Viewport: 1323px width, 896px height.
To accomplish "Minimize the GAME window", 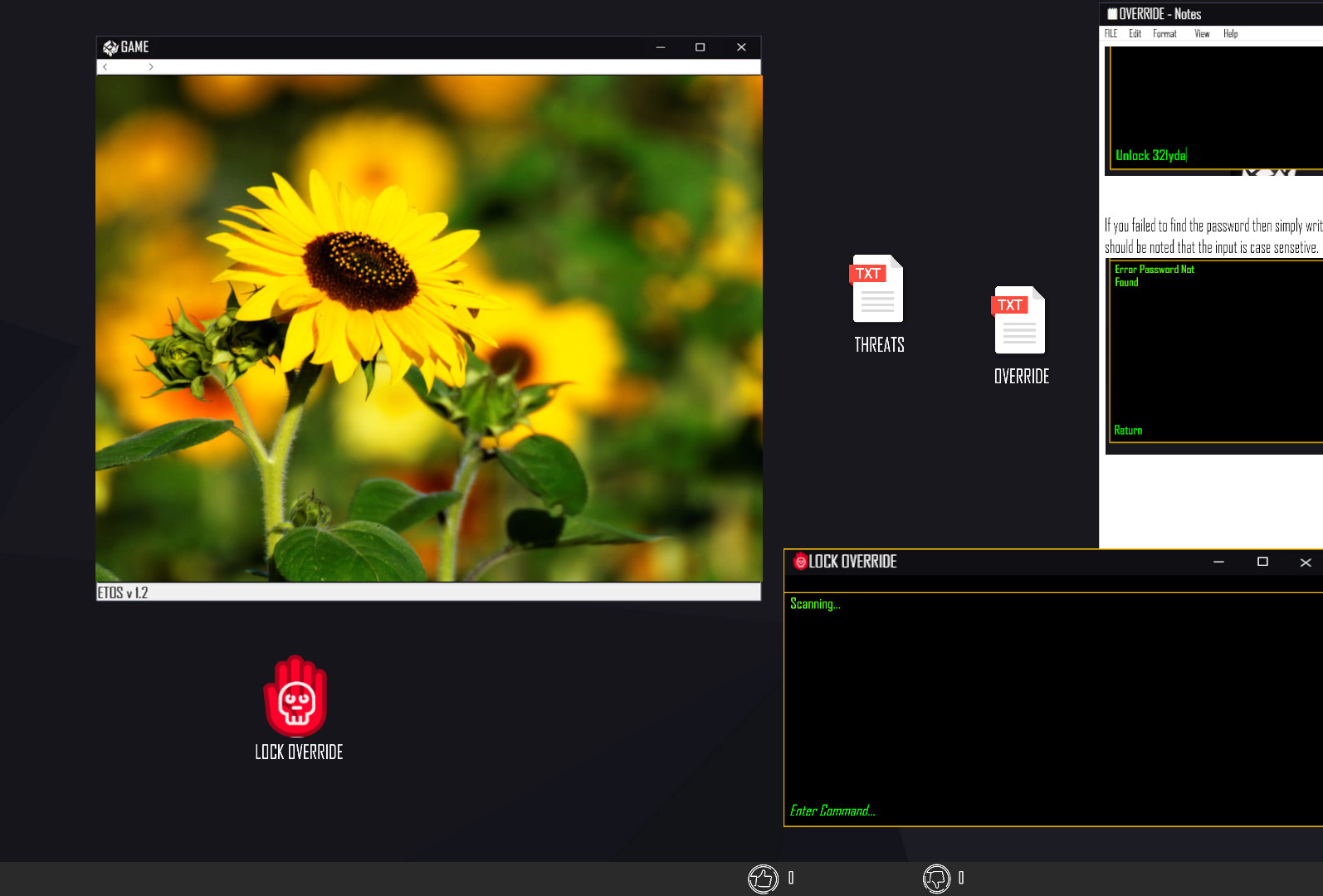I will pos(661,47).
